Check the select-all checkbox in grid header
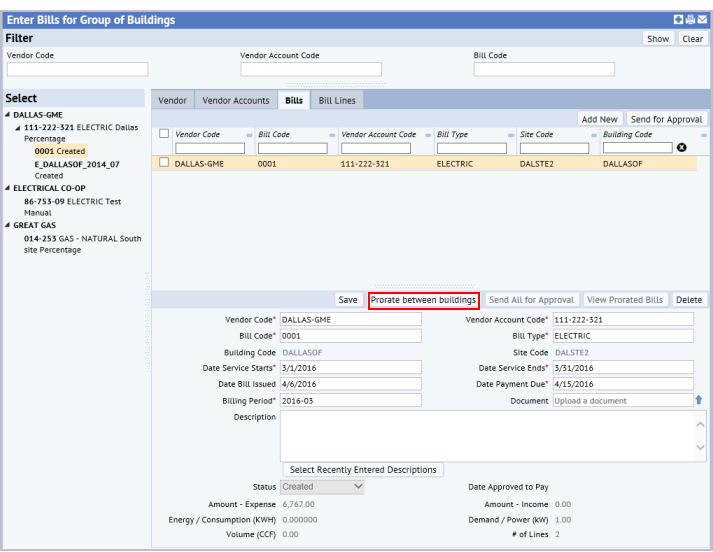 [x=164, y=134]
